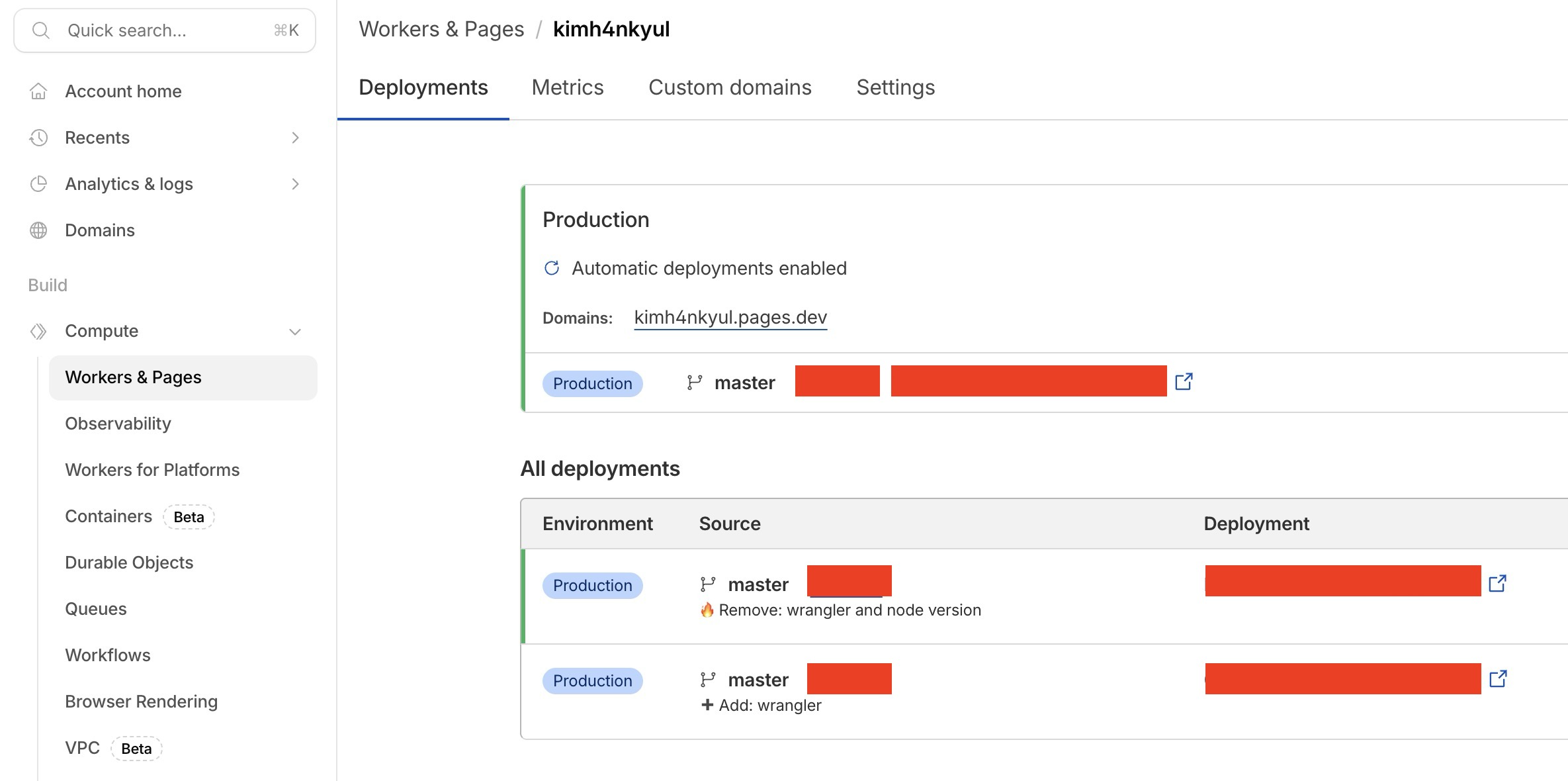Select Durable Objects in the sidebar

pyautogui.click(x=129, y=562)
